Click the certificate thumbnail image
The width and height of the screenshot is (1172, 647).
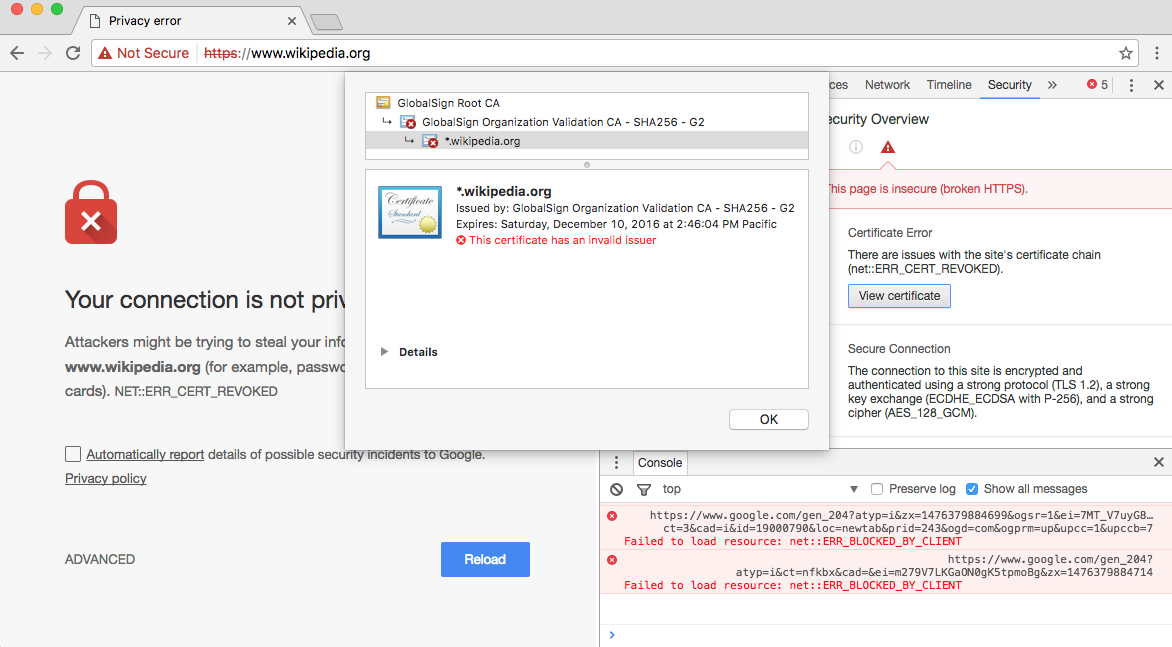pyautogui.click(x=410, y=212)
